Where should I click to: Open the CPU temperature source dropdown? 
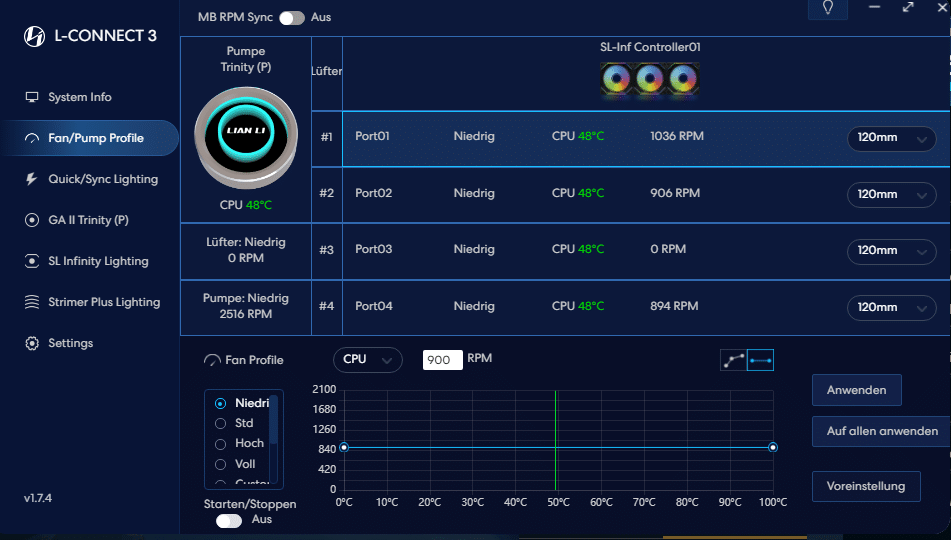367,360
